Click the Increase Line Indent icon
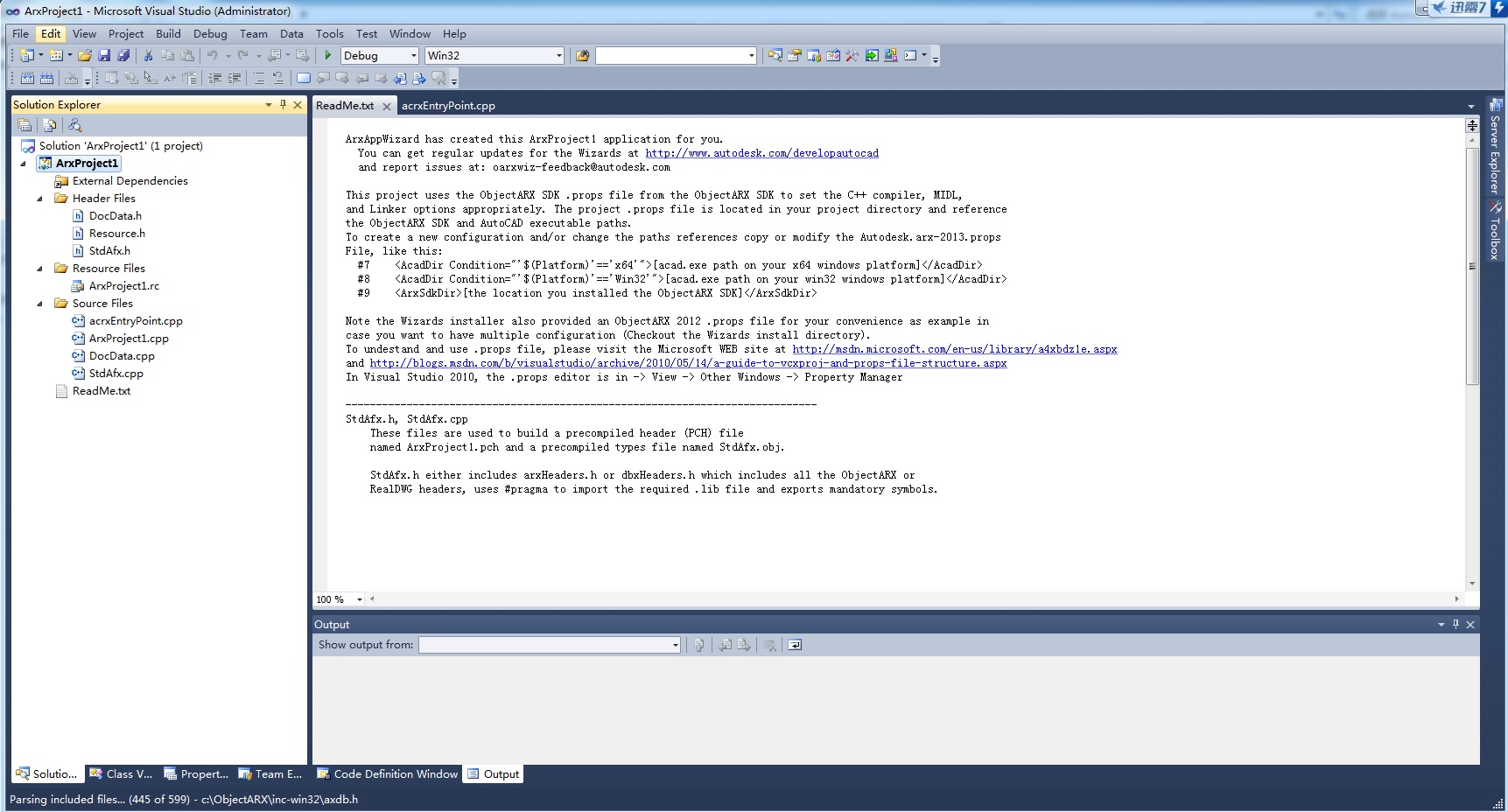 coord(234,78)
